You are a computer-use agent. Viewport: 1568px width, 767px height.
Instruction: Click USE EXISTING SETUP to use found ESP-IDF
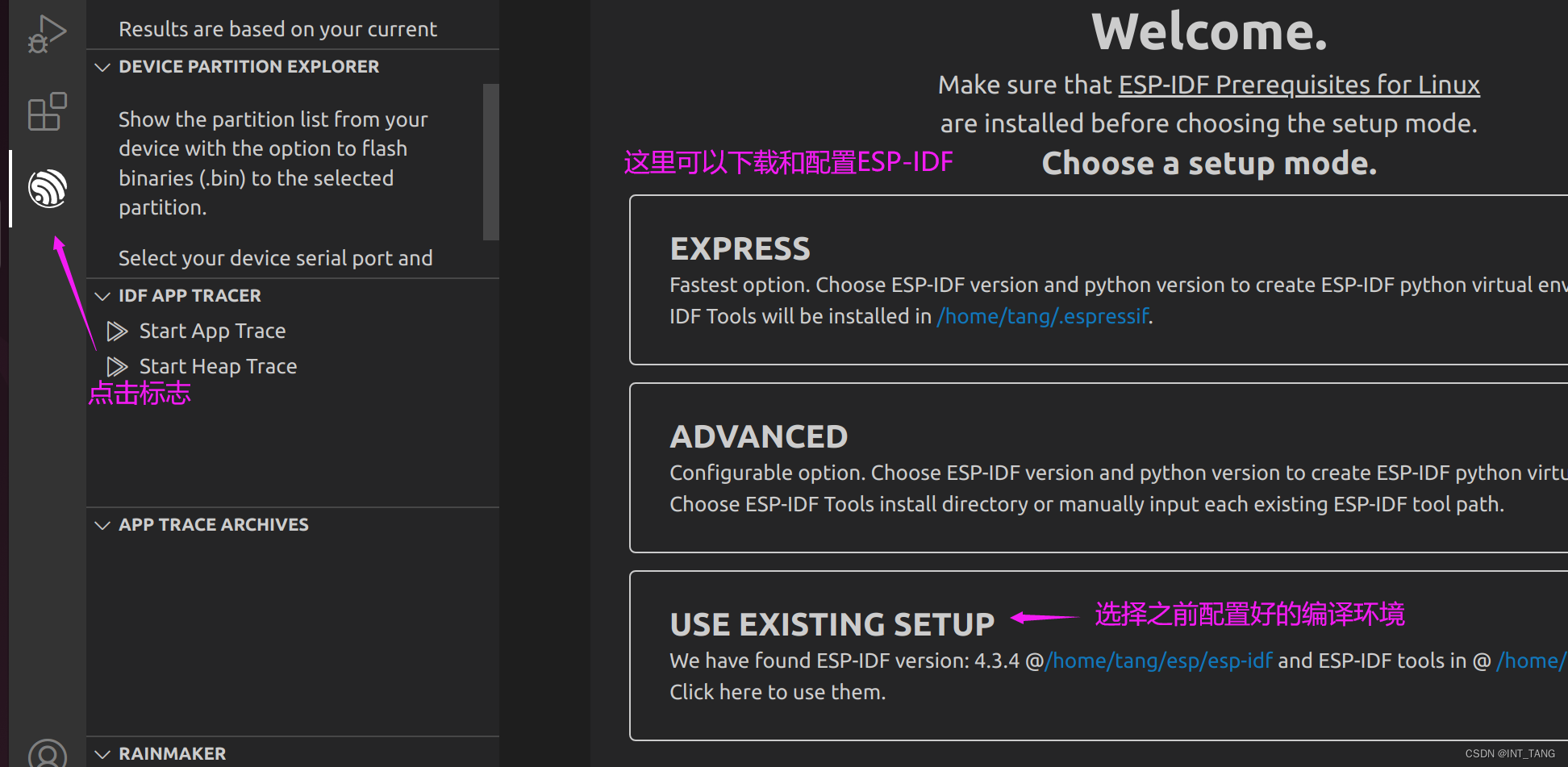[832, 623]
